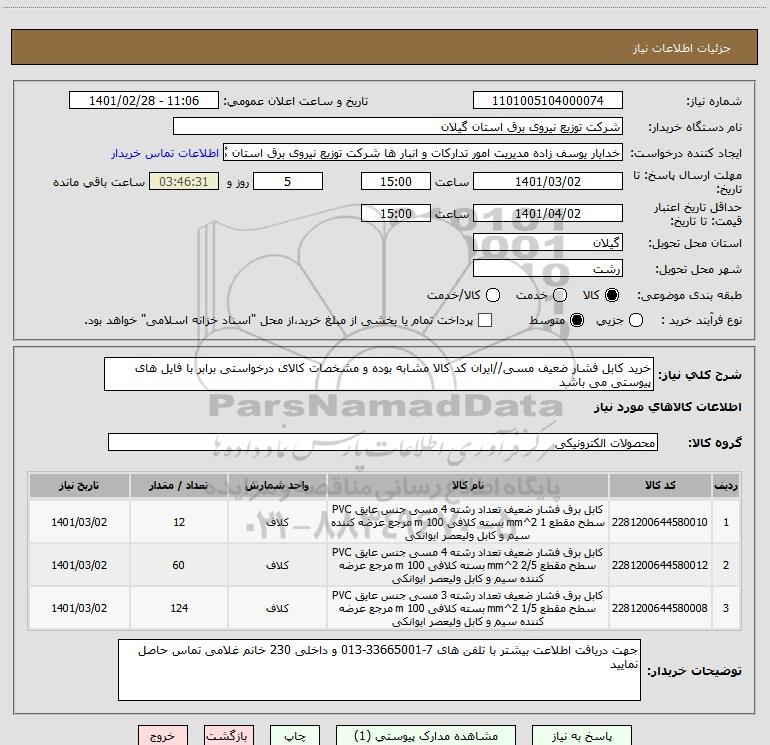Click the تعداد / مقدار column header
The height and width of the screenshot is (745, 770).
pos(179,485)
